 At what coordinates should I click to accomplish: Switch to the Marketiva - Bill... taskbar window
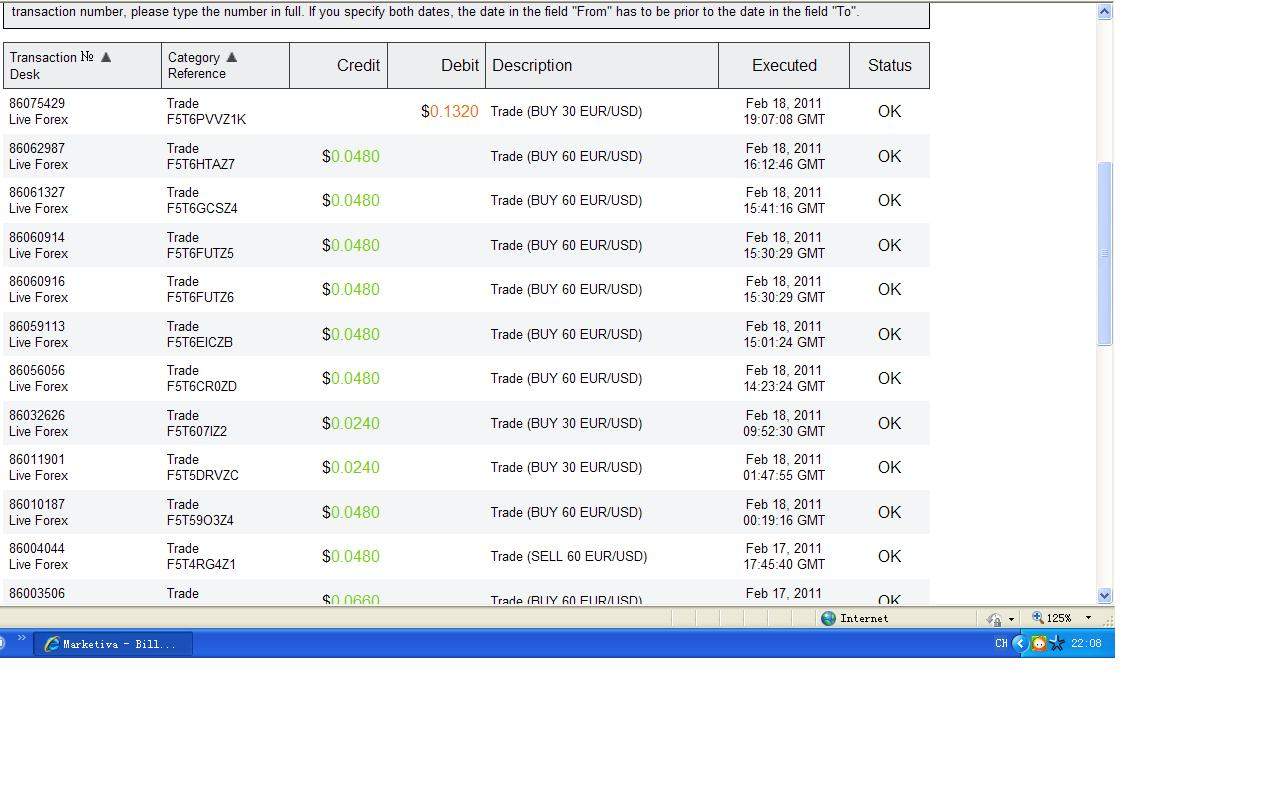[114, 644]
